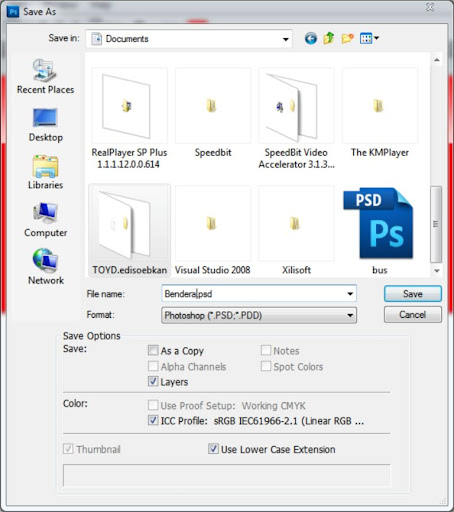
Task: Create a new folder
Action: point(347,39)
